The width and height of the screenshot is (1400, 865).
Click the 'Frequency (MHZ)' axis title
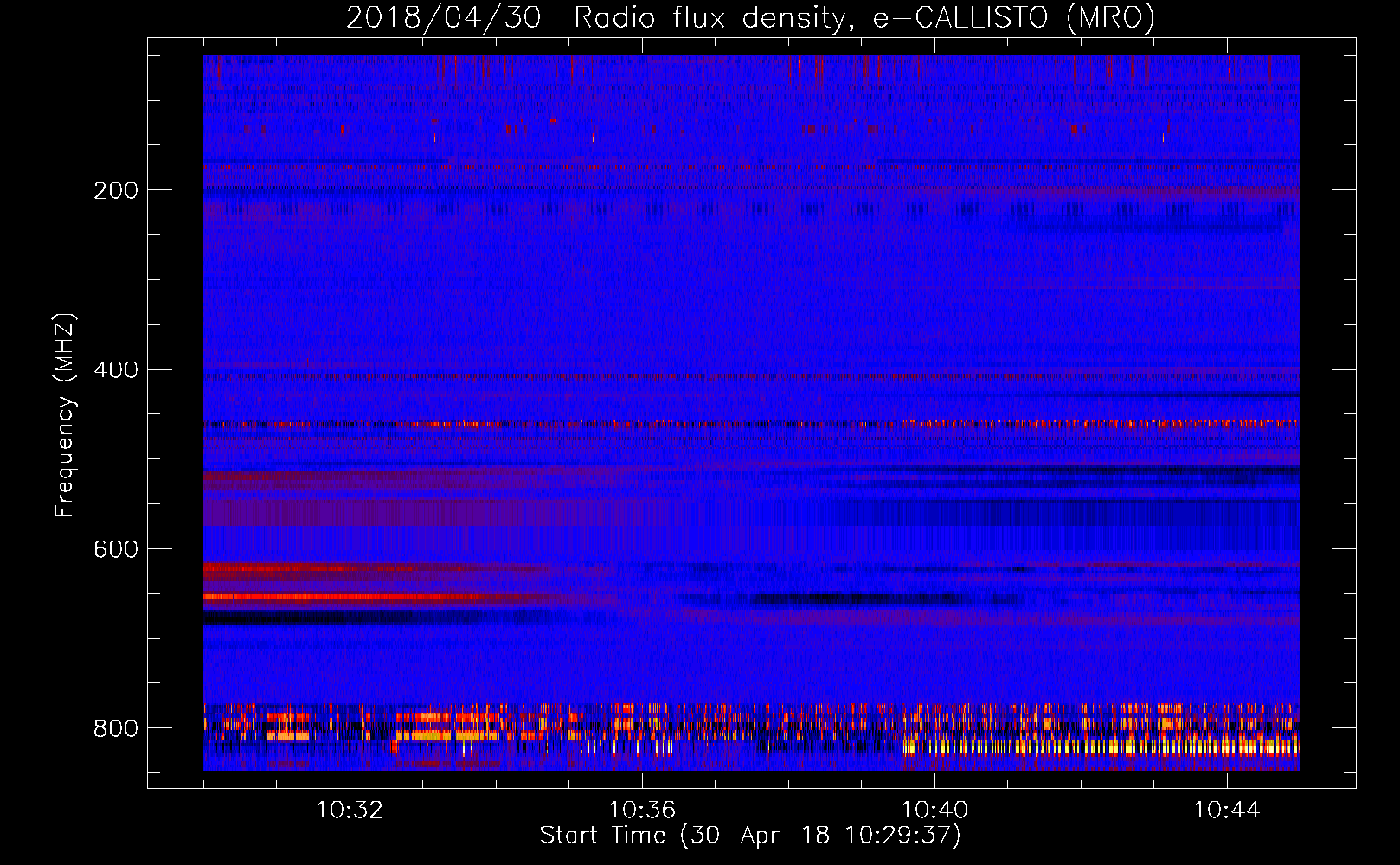pyautogui.click(x=65, y=414)
